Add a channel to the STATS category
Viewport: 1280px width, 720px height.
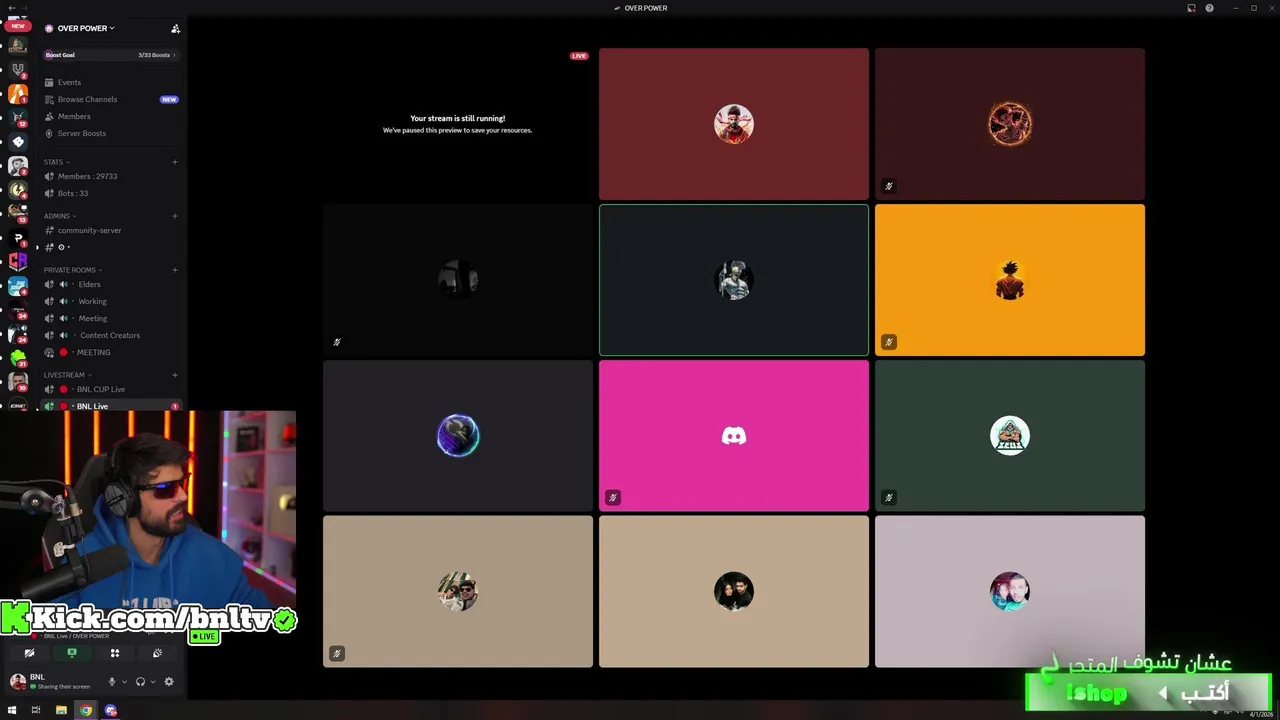click(175, 161)
